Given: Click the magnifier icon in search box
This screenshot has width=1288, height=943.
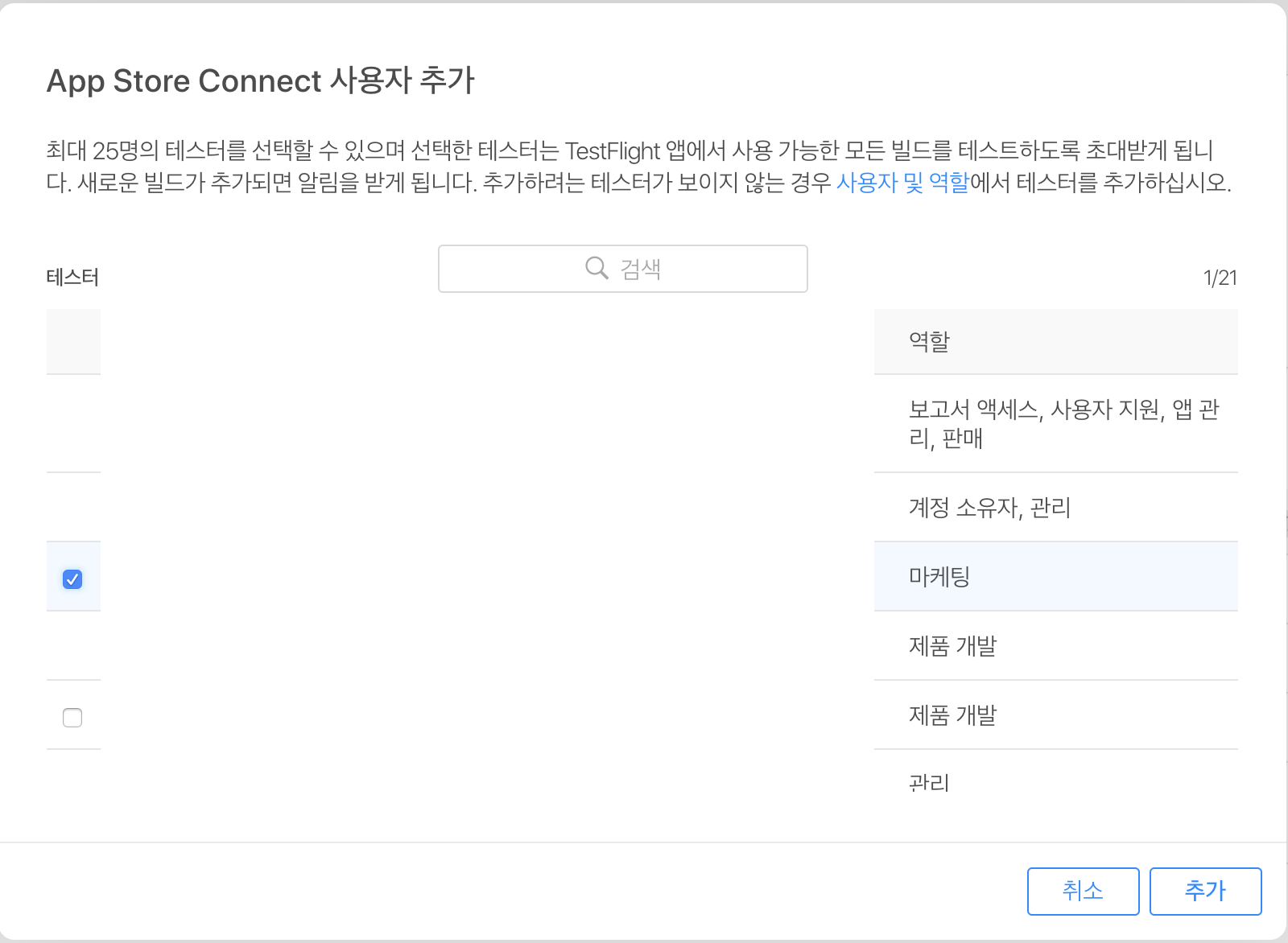Looking at the screenshot, I should (x=597, y=268).
